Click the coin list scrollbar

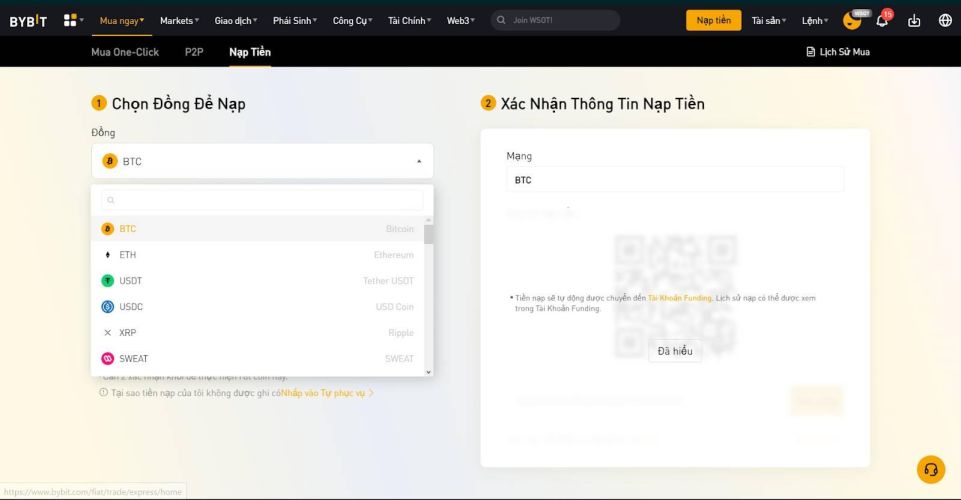[429, 235]
